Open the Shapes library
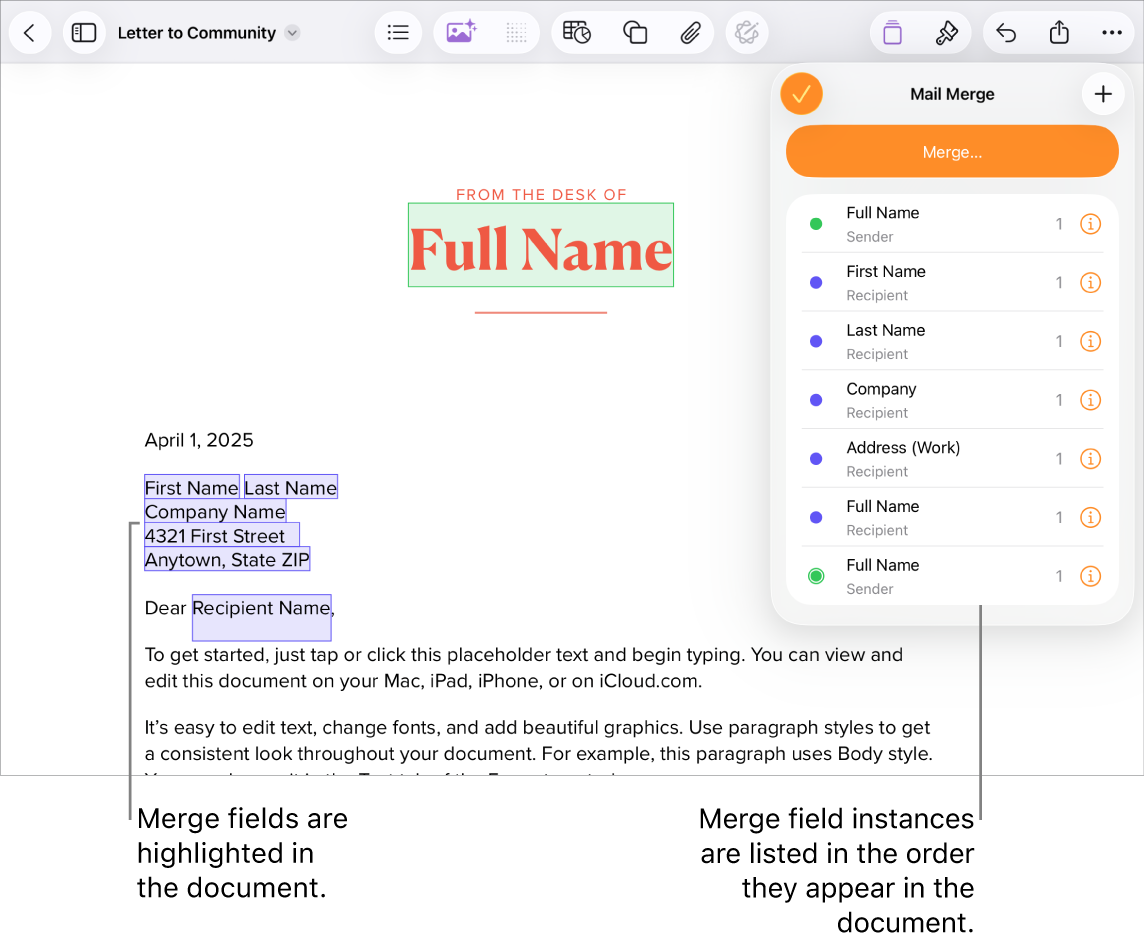This screenshot has height=942, width=1144. tap(635, 32)
